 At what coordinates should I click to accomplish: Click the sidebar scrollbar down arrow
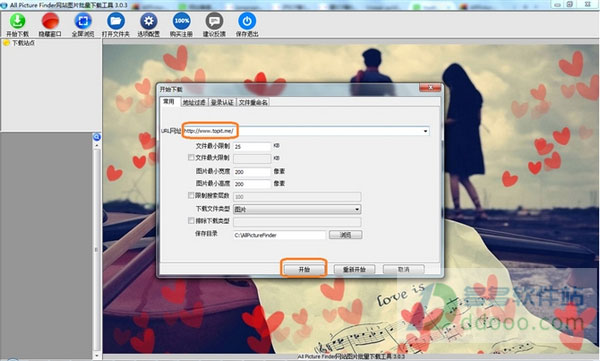click(x=97, y=355)
